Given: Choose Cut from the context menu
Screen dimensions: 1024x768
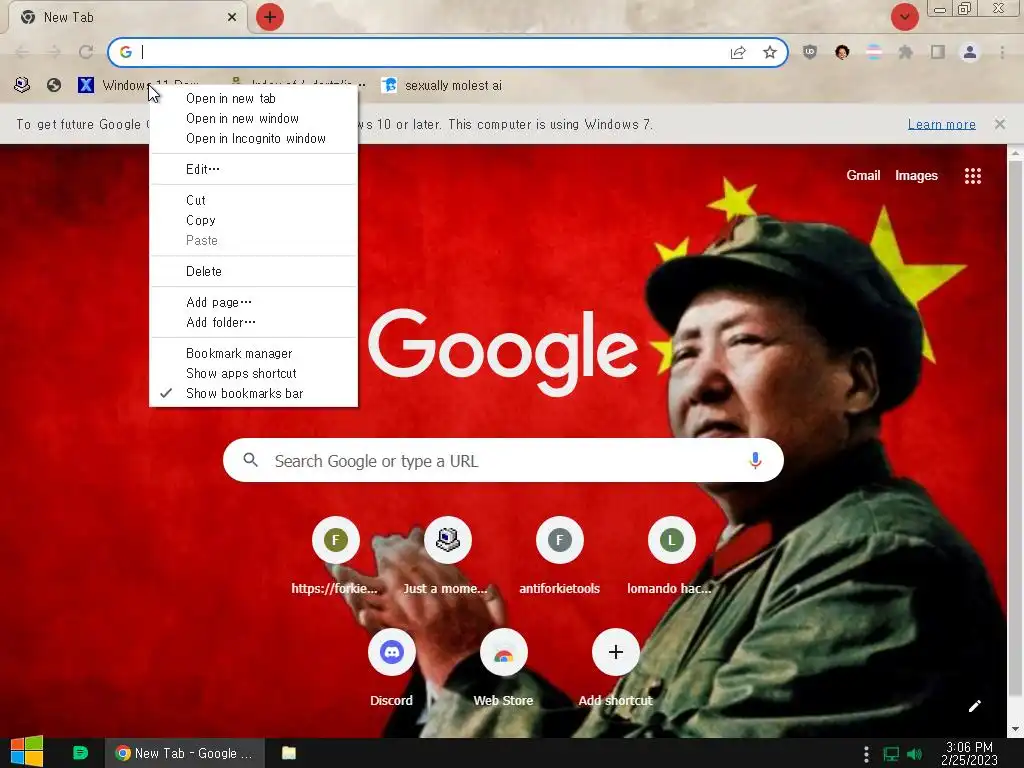Looking at the screenshot, I should pyautogui.click(x=253, y=200).
